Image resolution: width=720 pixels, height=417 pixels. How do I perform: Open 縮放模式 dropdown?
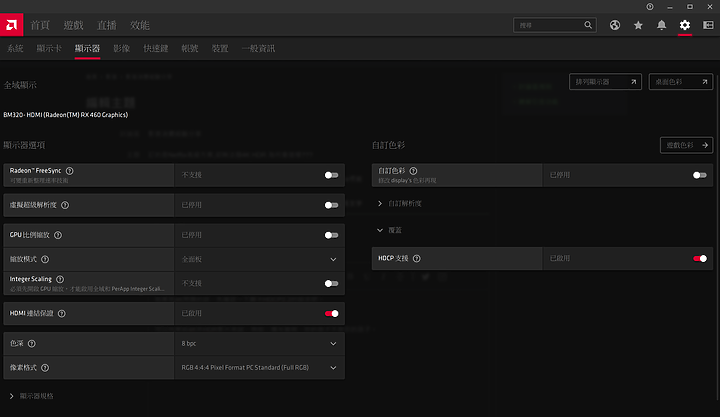click(259, 259)
